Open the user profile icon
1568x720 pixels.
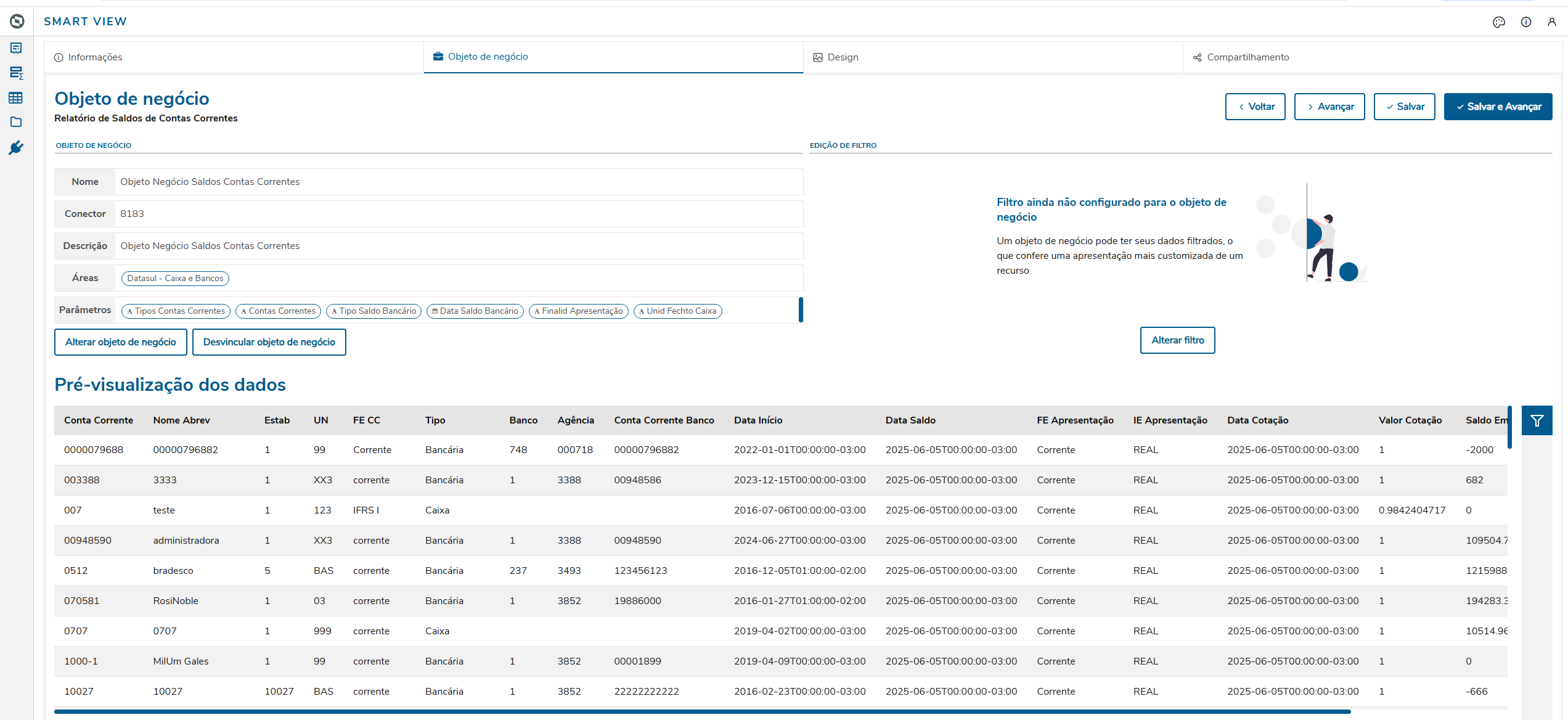1552,22
